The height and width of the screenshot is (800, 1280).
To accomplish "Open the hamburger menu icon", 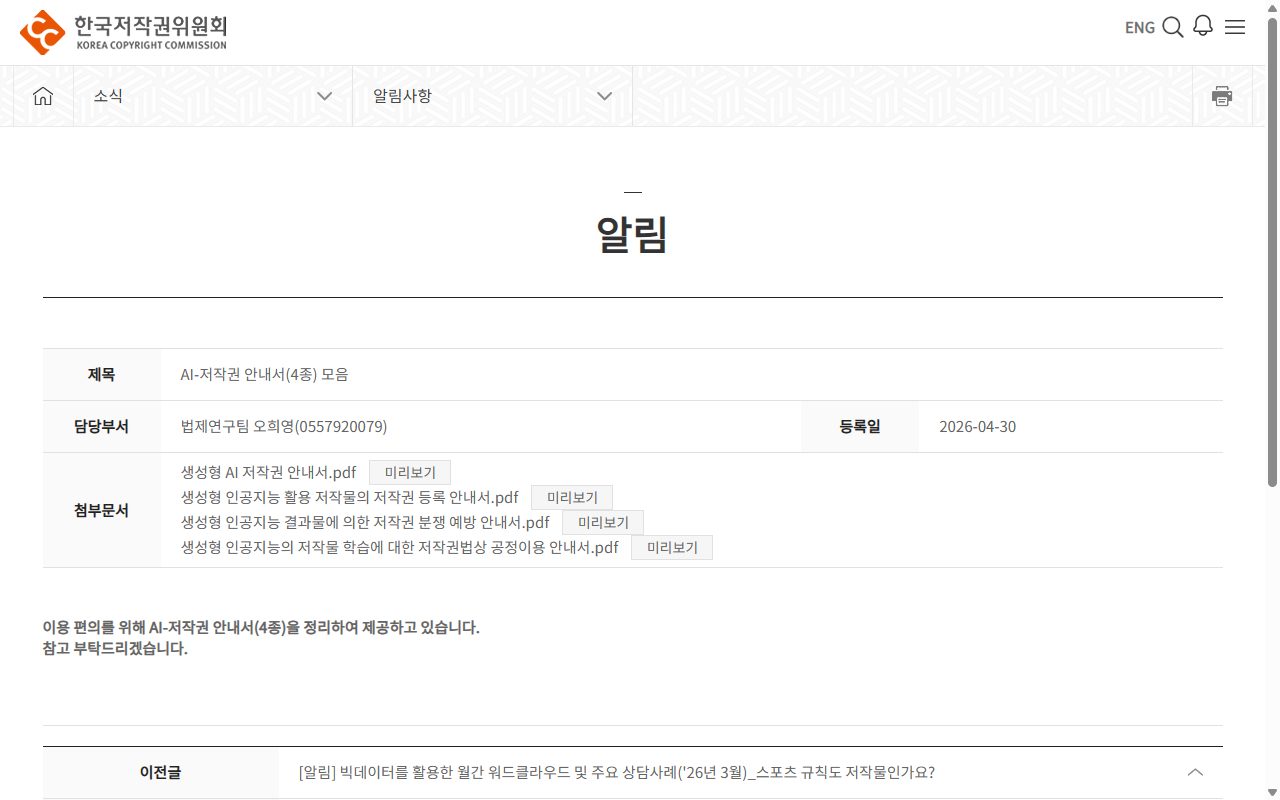I will coord(1235,27).
